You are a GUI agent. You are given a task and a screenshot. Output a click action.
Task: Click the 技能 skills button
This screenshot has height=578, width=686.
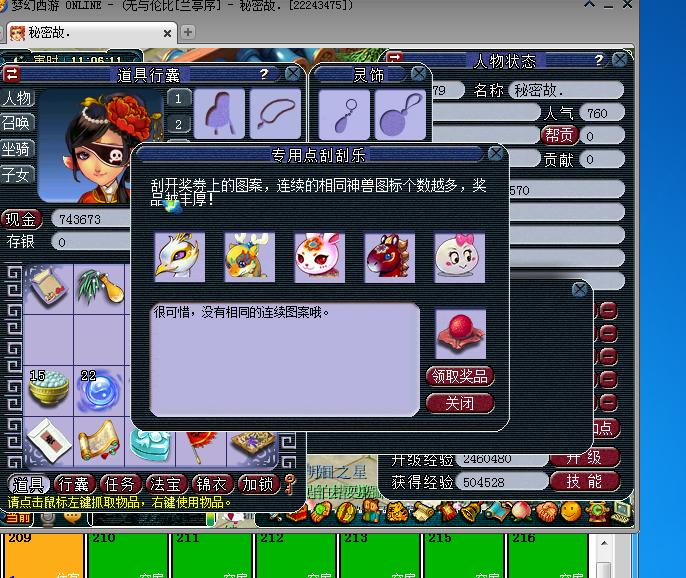click(x=584, y=481)
